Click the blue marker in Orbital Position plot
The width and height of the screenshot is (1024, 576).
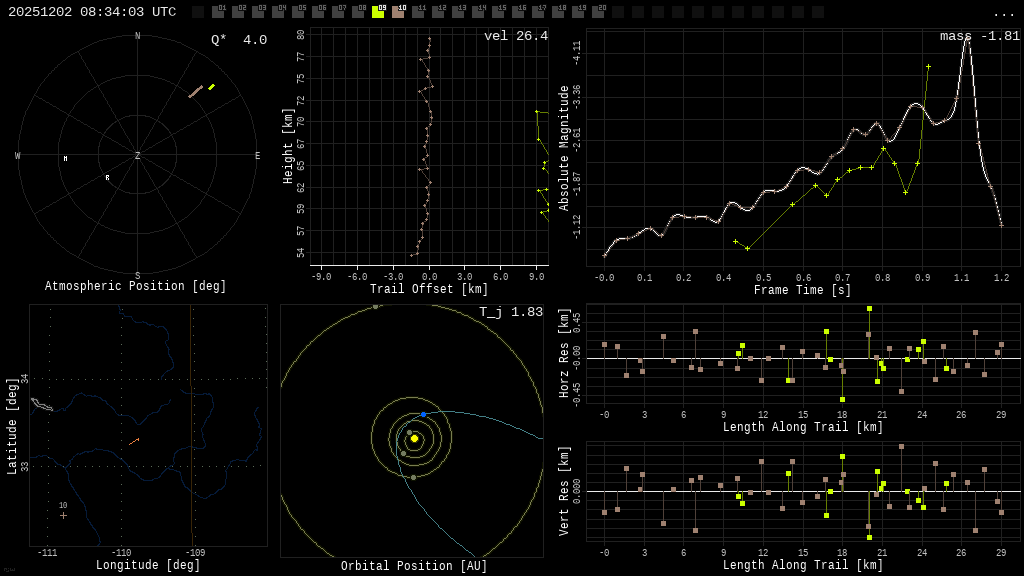pyautogui.click(x=423, y=412)
